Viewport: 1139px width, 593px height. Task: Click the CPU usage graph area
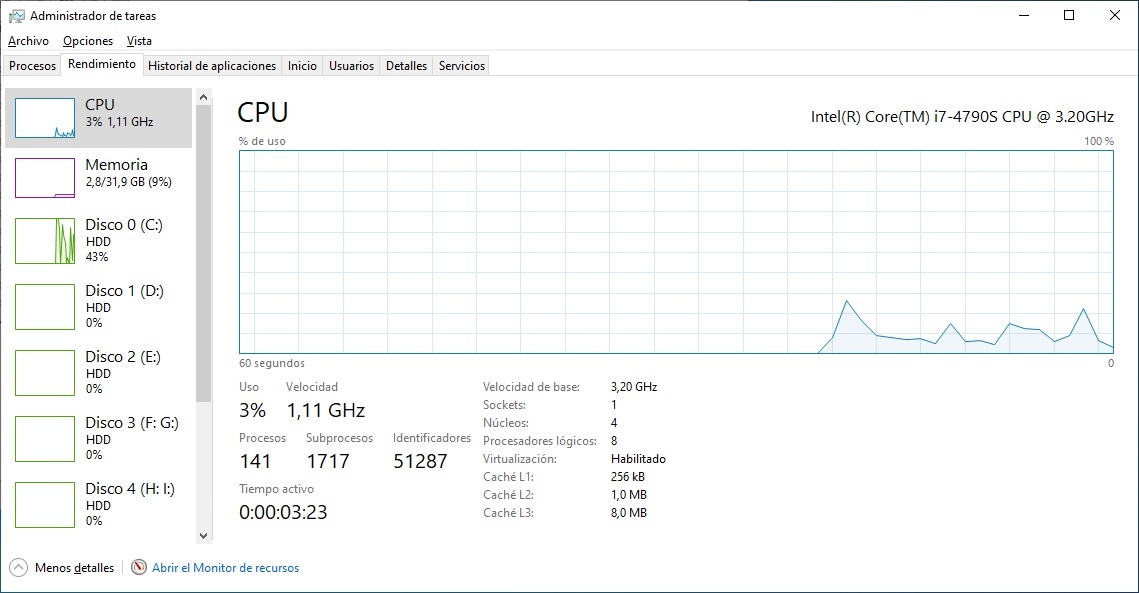pyautogui.click(x=675, y=252)
